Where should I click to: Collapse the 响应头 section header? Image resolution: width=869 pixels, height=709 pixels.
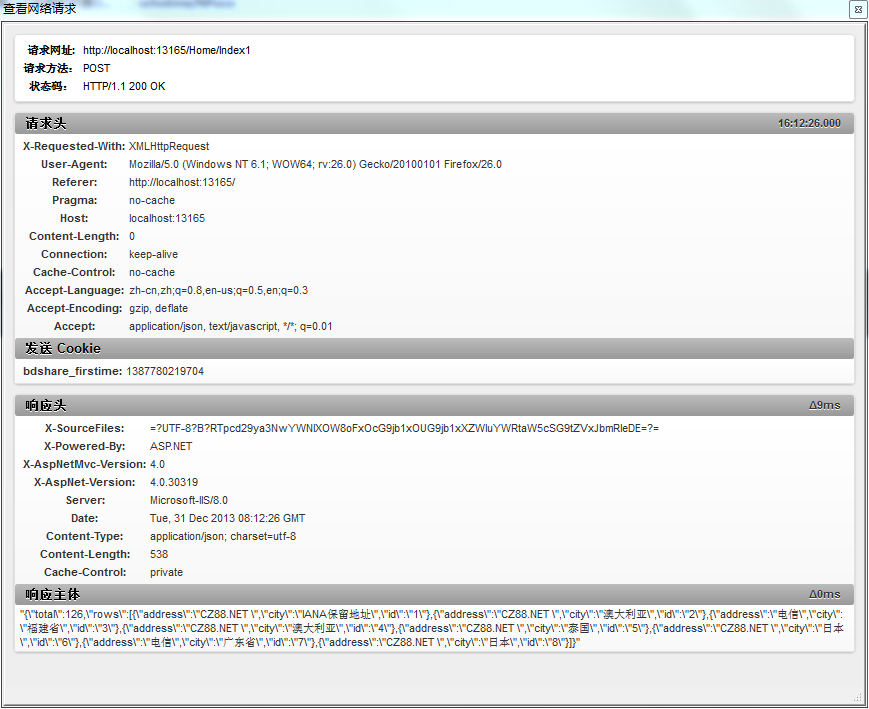pos(40,404)
